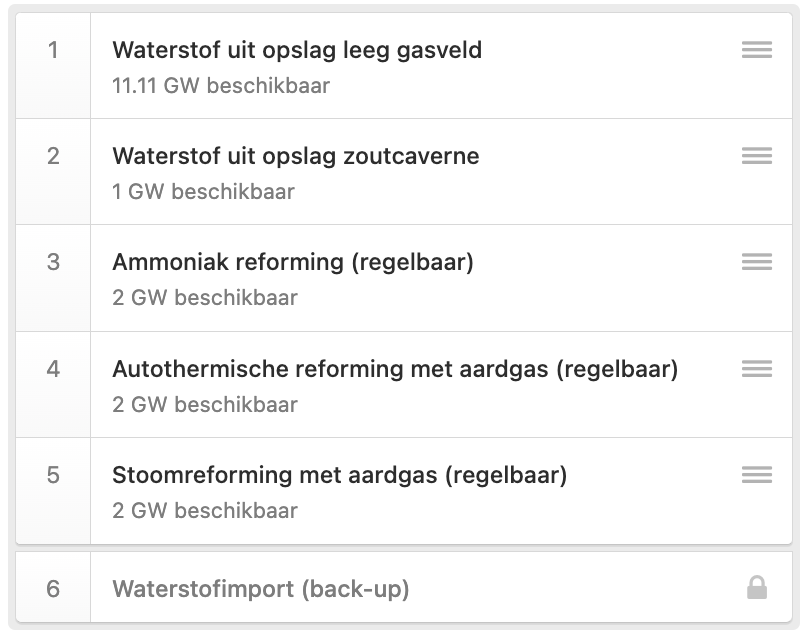Click the 11.11 GW beschikbaar text
The image size is (804, 642).
221,86
